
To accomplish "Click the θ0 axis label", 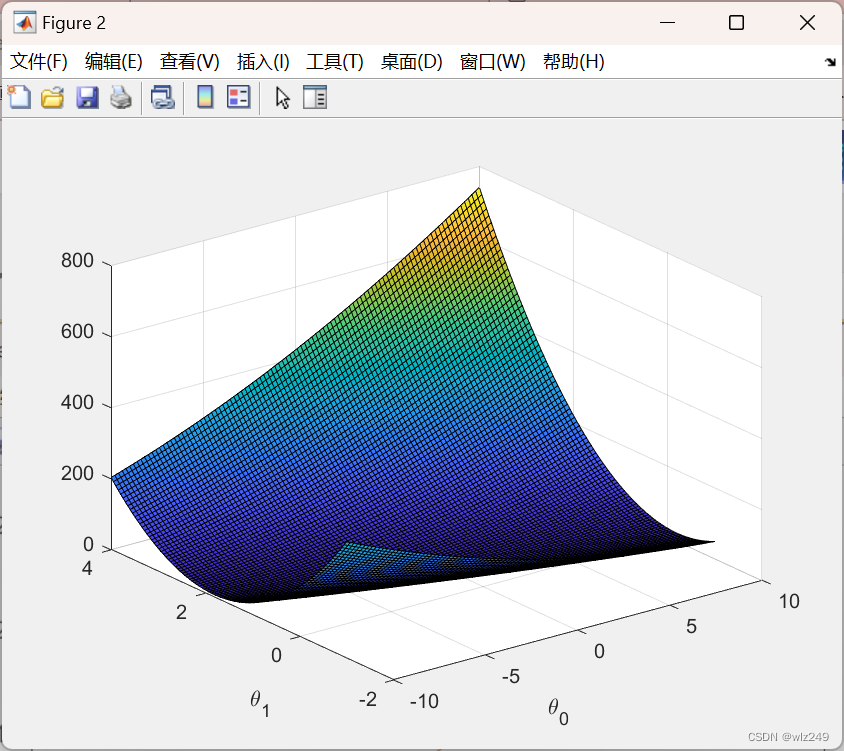I will [x=558, y=712].
